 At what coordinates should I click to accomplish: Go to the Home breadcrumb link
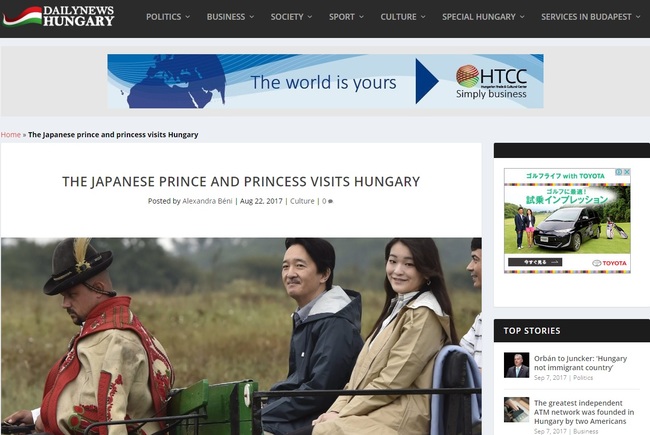click(11, 135)
